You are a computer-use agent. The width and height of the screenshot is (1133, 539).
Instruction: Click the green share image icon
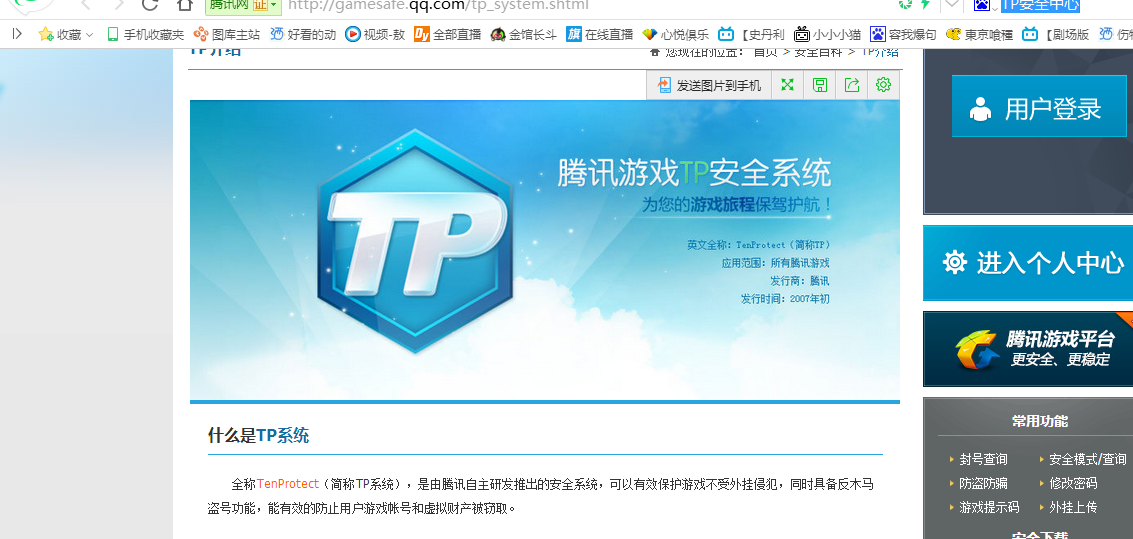[851, 85]
